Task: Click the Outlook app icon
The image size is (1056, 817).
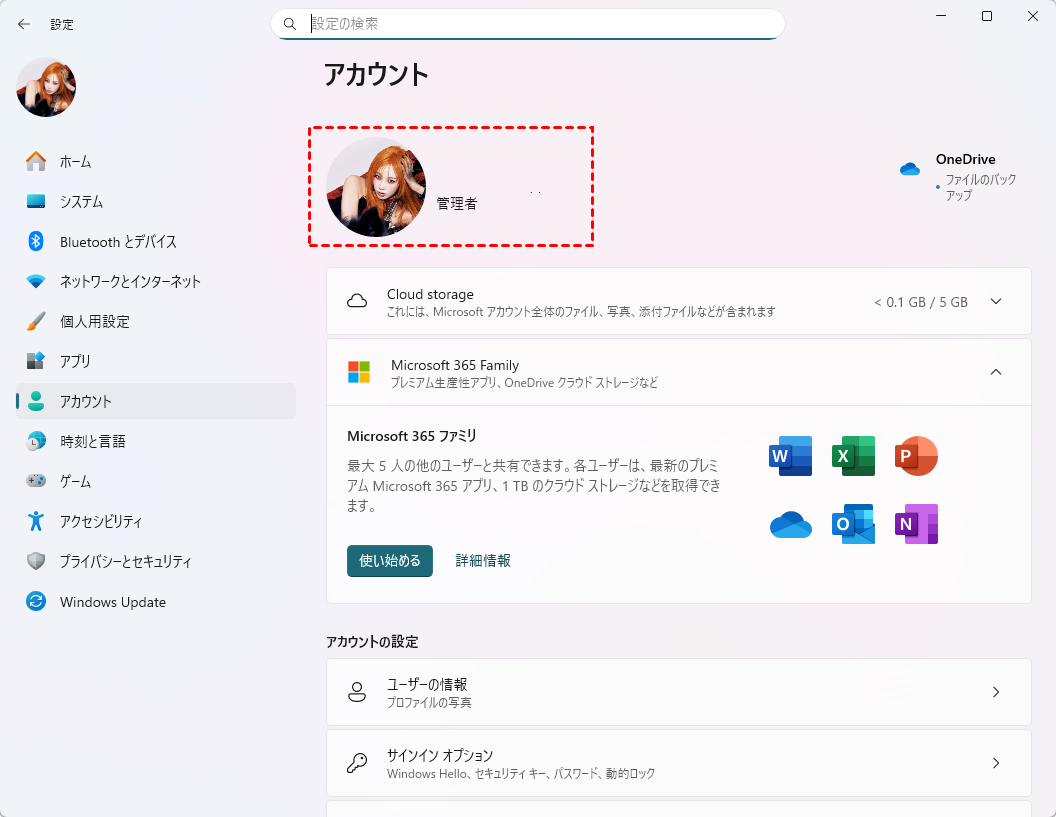Action: 853,524
